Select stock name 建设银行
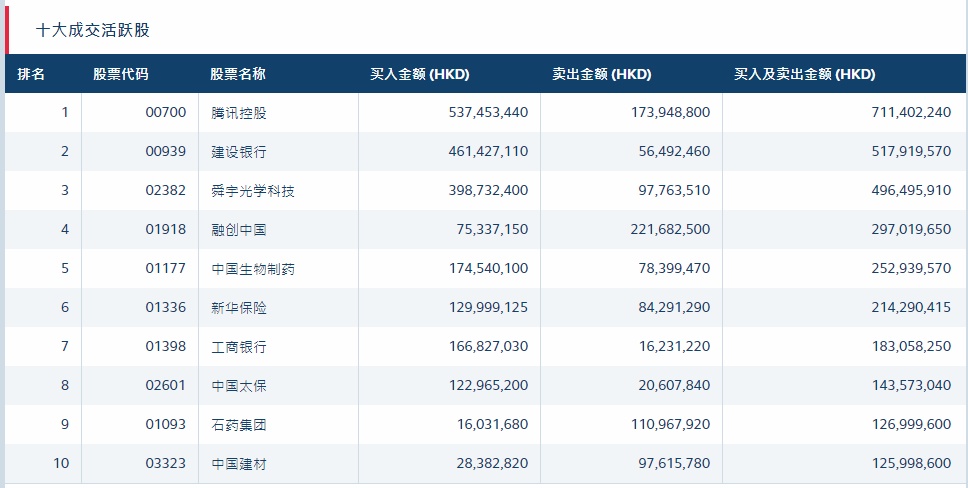The image size is (968, 488). click(x=239, y=152)
